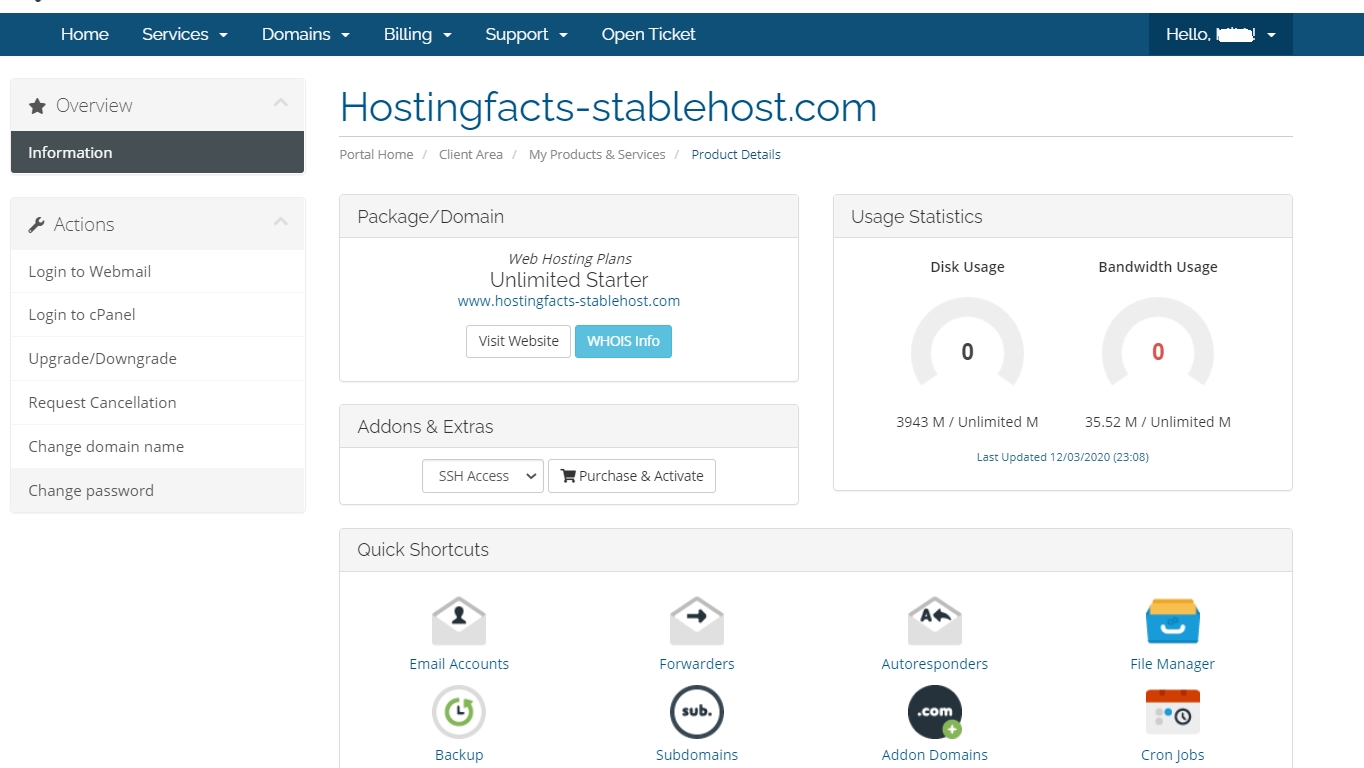Click the Quick Shortcuts panel heading
The height and width of the screenshot is (768, 1364).
[x=423, y=550]
